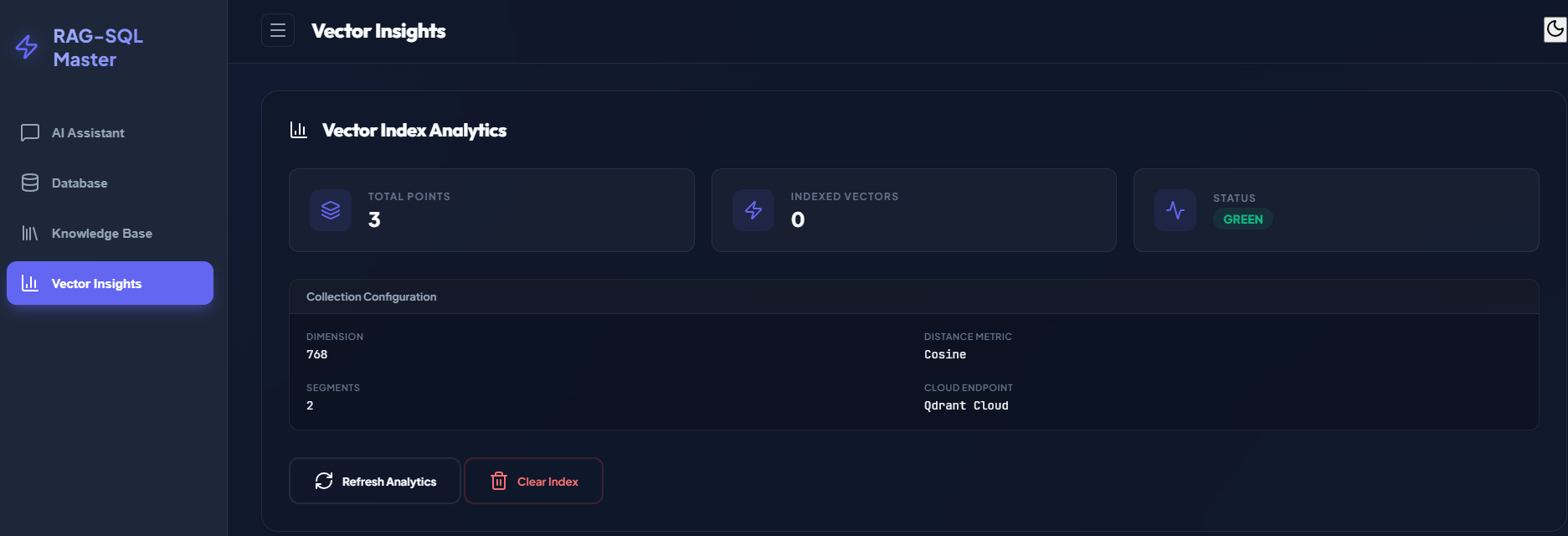Click the database cylinder icon
Viewport: 1568px width, 536px height.
tap(30, 183)
